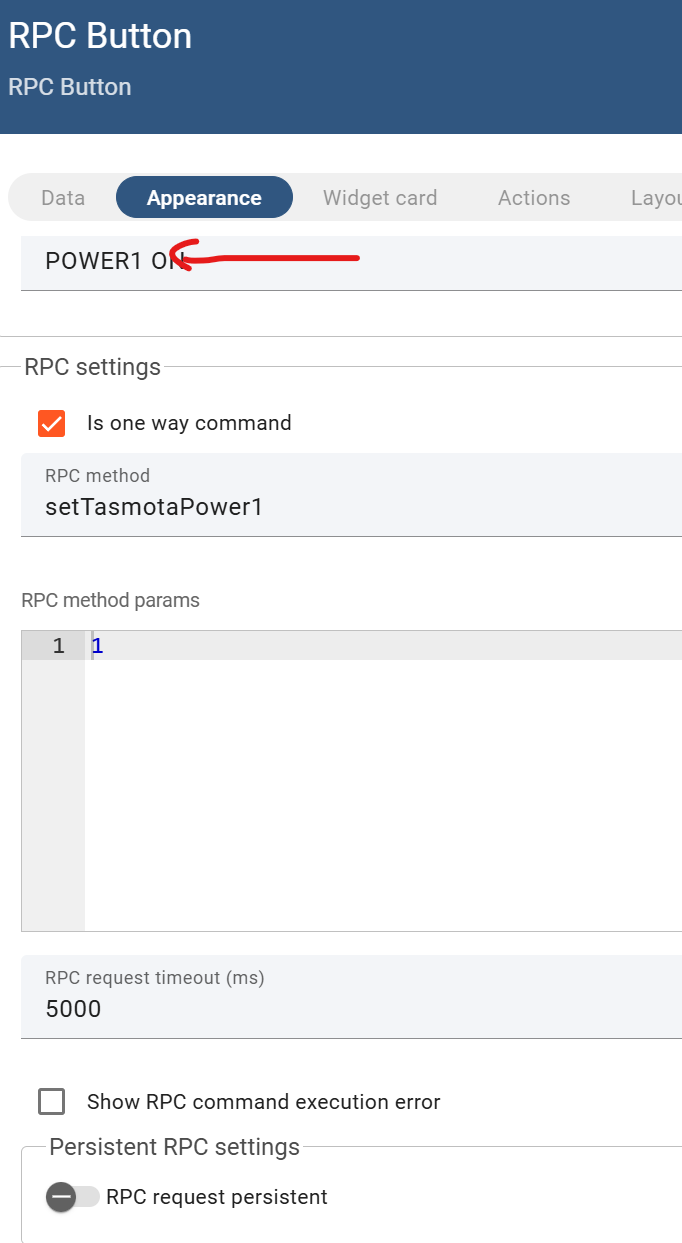
Task: Enable Show RPC command execution error checkbox
Action: 52,1102
